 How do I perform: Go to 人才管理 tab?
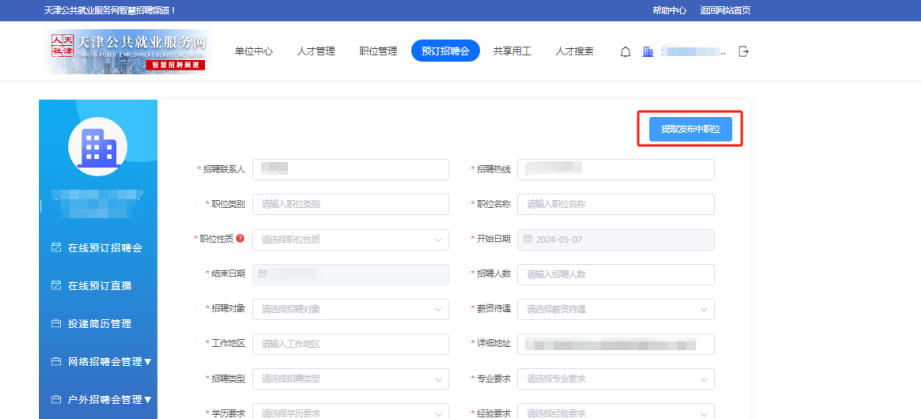(x=316, y=51)
